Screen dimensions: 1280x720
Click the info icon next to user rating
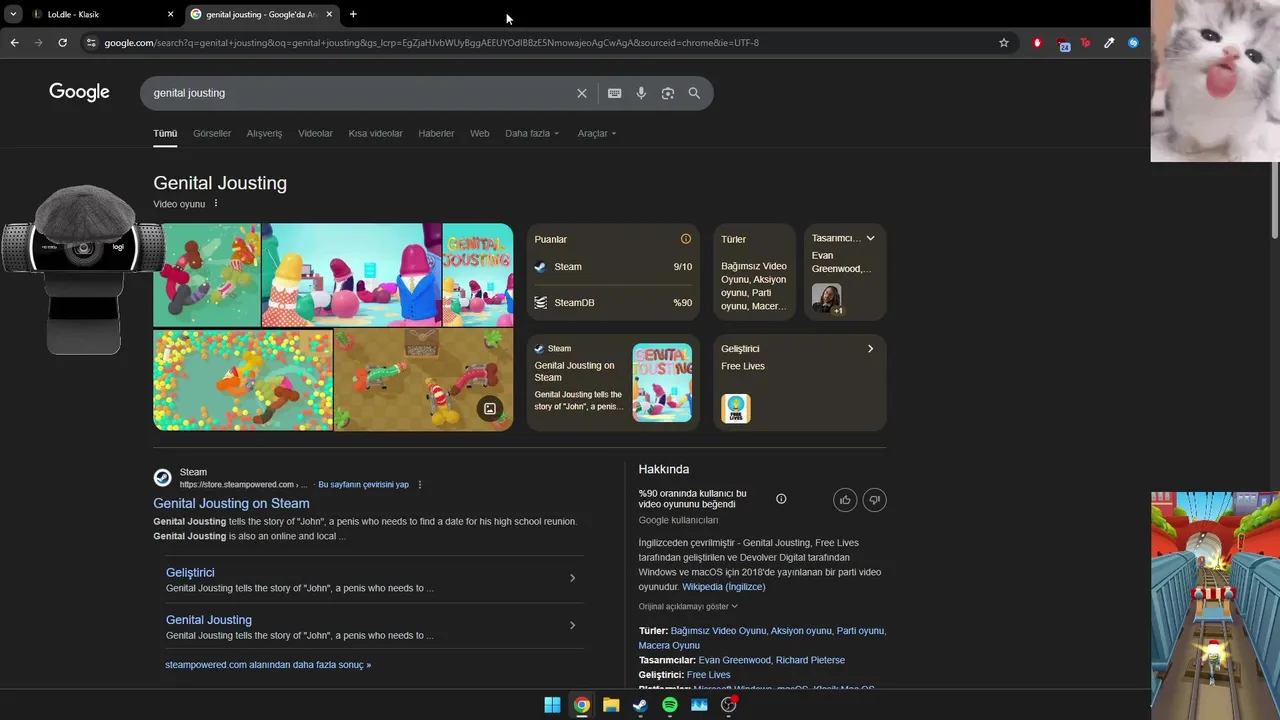pyautogui.click(x=781, y=499)
